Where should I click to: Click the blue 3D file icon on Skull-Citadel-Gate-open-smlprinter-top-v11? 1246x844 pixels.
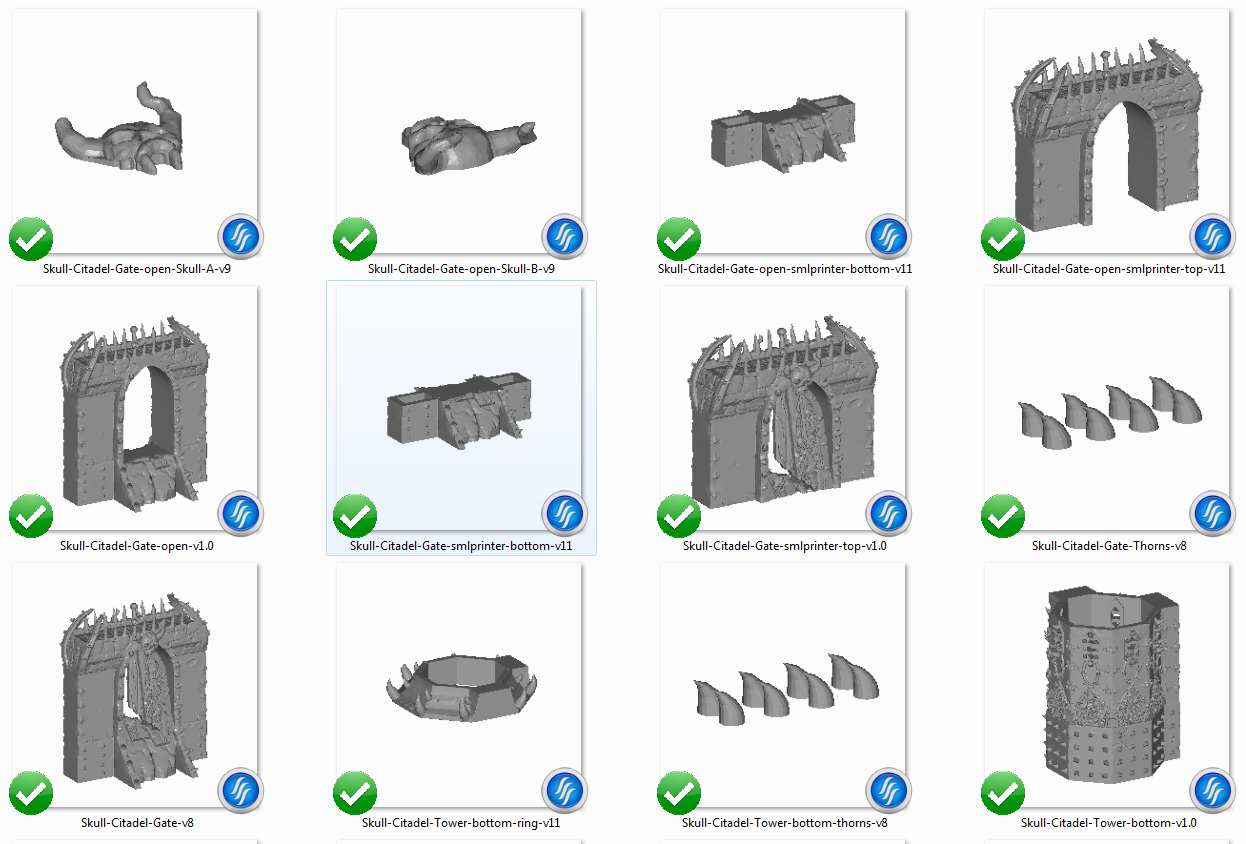1213,237
